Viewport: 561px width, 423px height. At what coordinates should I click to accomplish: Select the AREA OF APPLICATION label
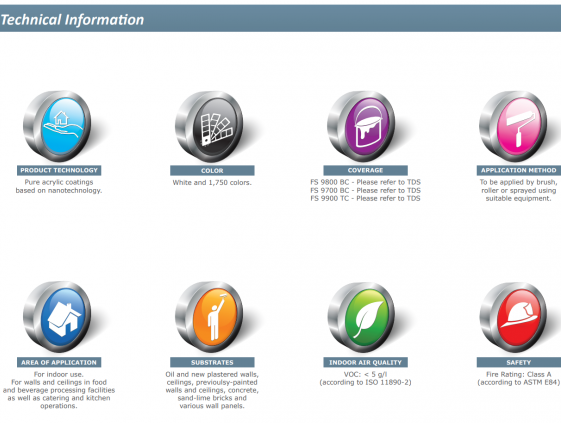[59, 362]
